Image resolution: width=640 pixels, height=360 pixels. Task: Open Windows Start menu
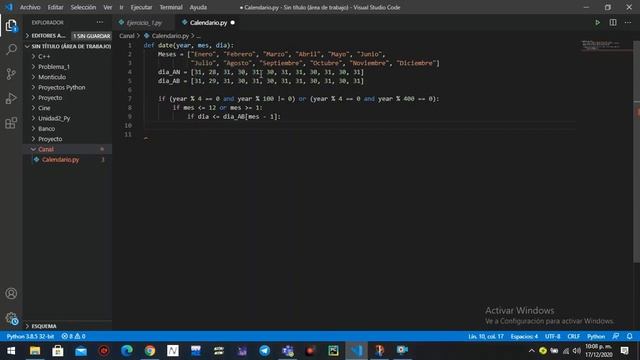(11, 351)
